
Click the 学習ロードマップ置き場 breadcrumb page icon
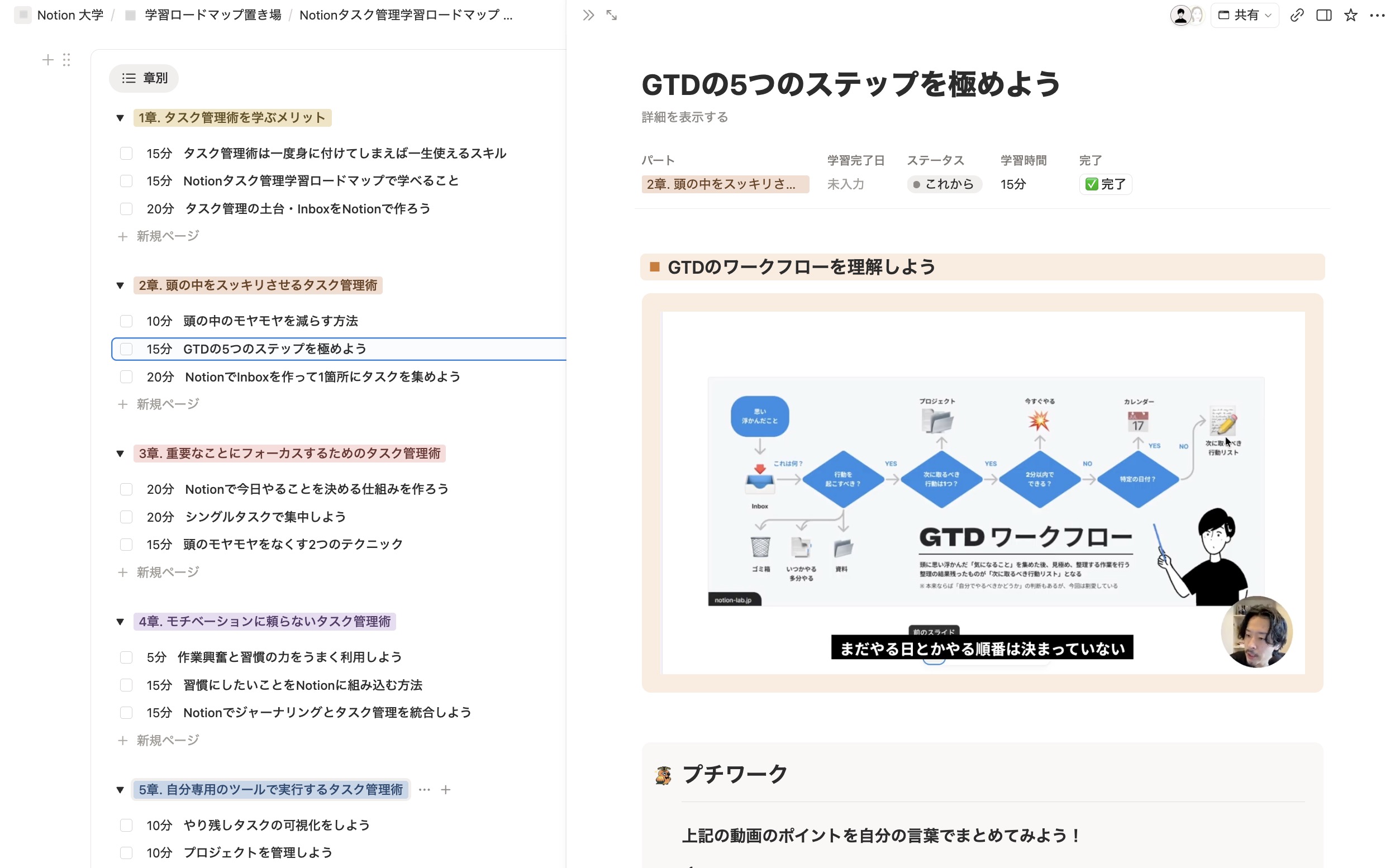click(x=130, y=15)
